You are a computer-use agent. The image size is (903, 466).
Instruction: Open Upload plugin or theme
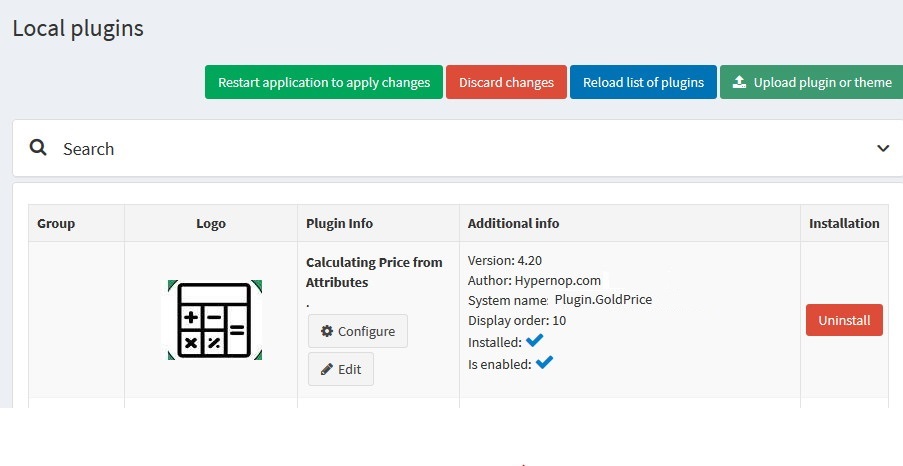pos(811,82)
